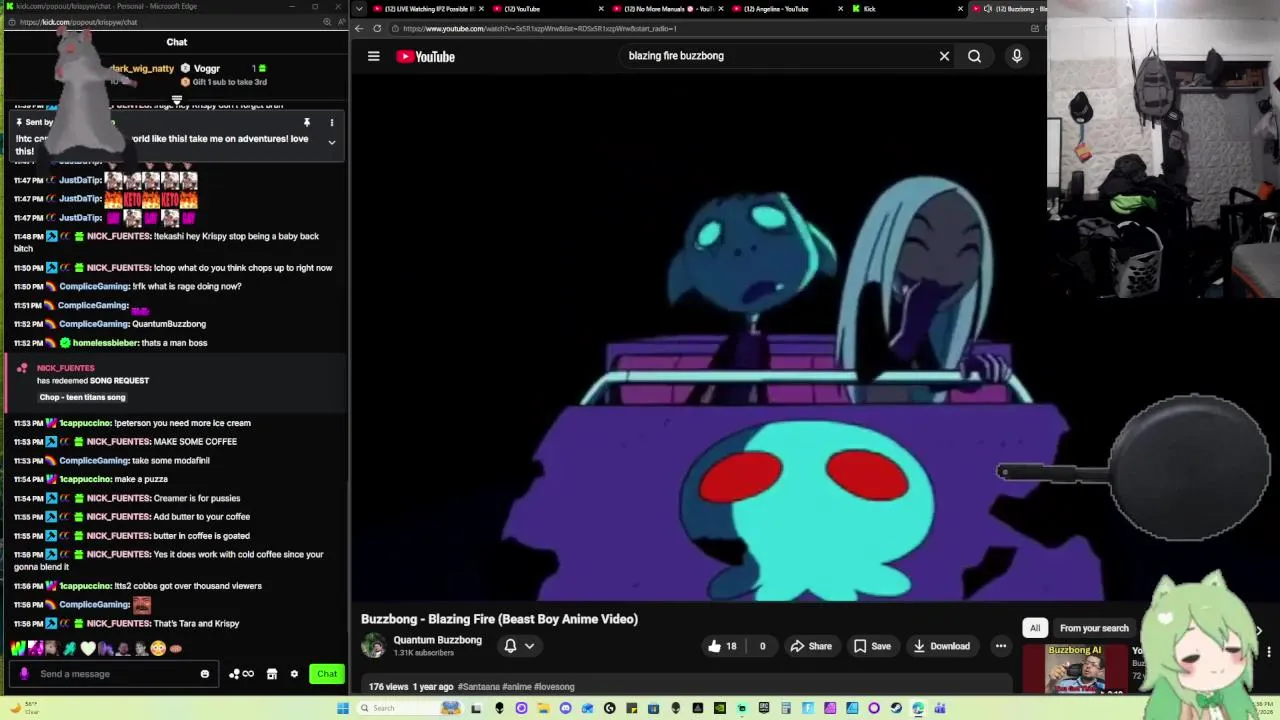Image resolution: width=1280 pixels, height=720 pixels.
Task: Open the Buzzbong AI suggested video thumbnail
Action: (1074, 668)
